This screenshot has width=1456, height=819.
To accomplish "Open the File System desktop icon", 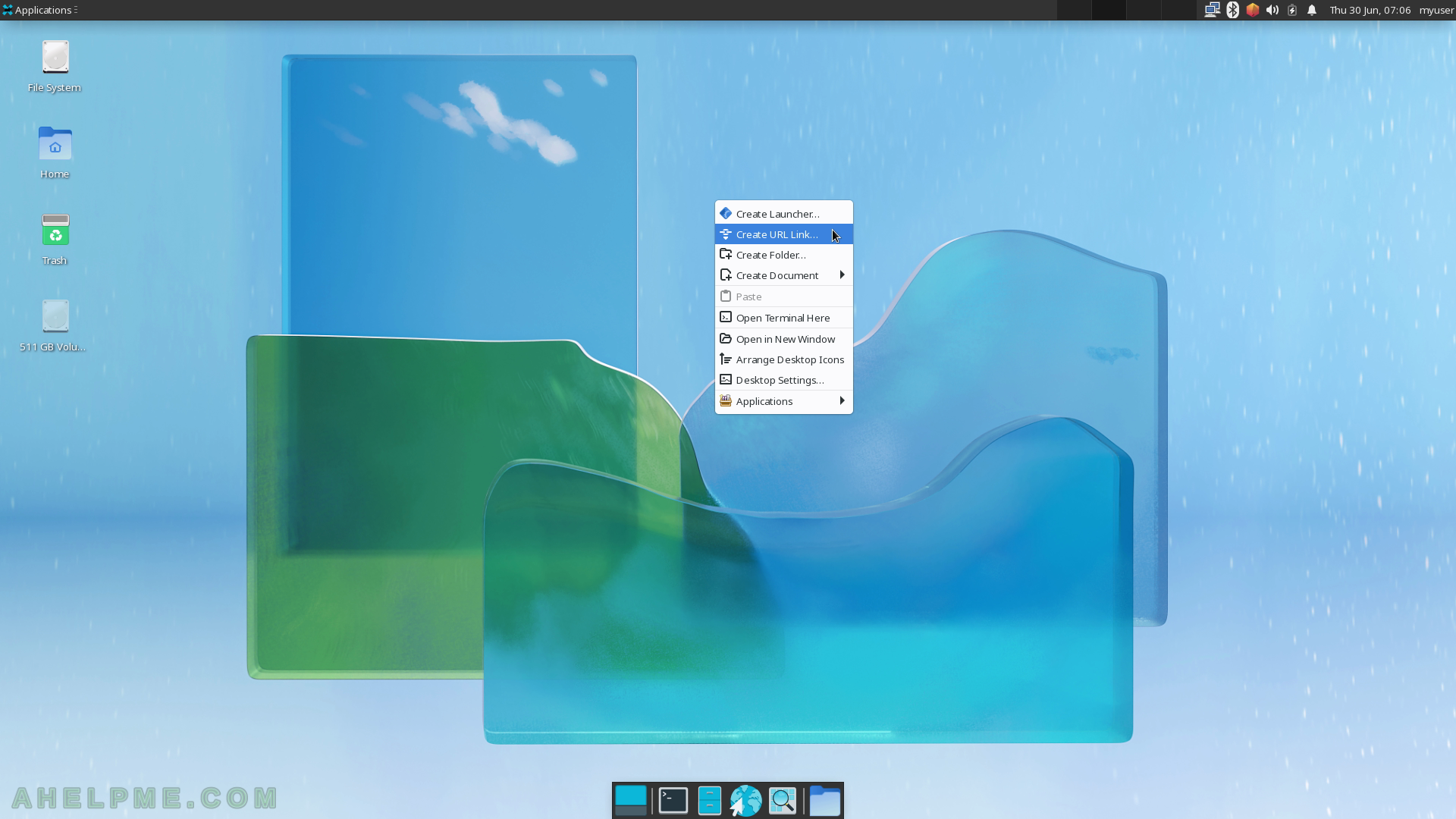I will click(55, 58).
